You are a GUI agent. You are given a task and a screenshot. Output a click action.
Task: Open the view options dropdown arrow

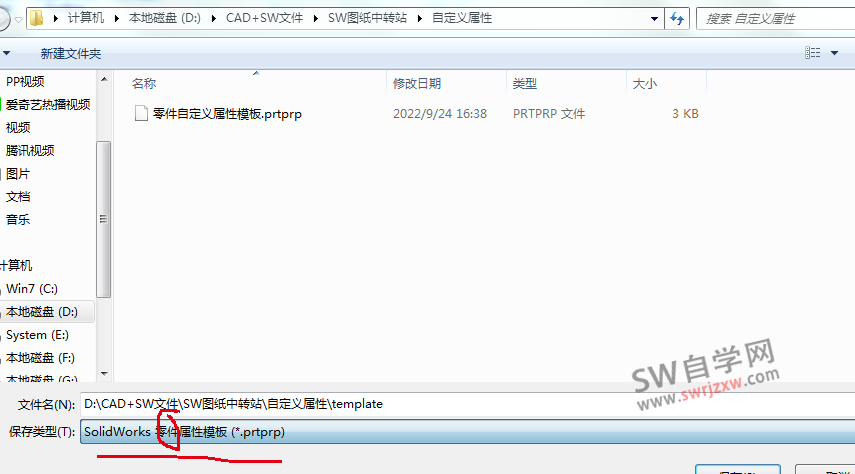(x=834, y=53)
